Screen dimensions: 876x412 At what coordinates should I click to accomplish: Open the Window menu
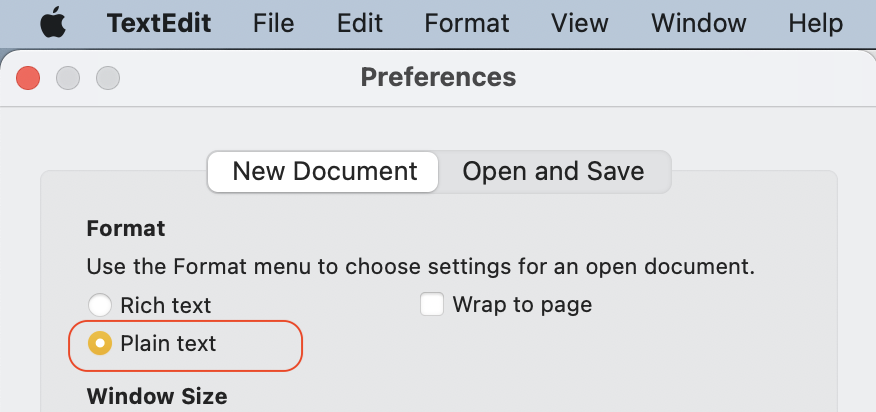point(699,23)
